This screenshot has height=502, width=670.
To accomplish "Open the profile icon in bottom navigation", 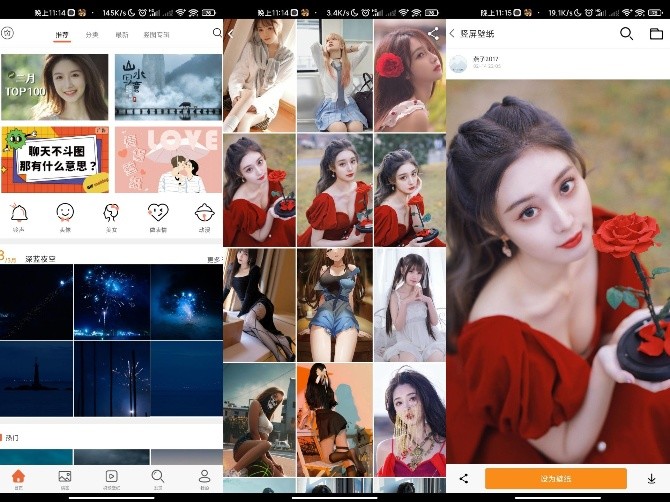I will [204, 477].
